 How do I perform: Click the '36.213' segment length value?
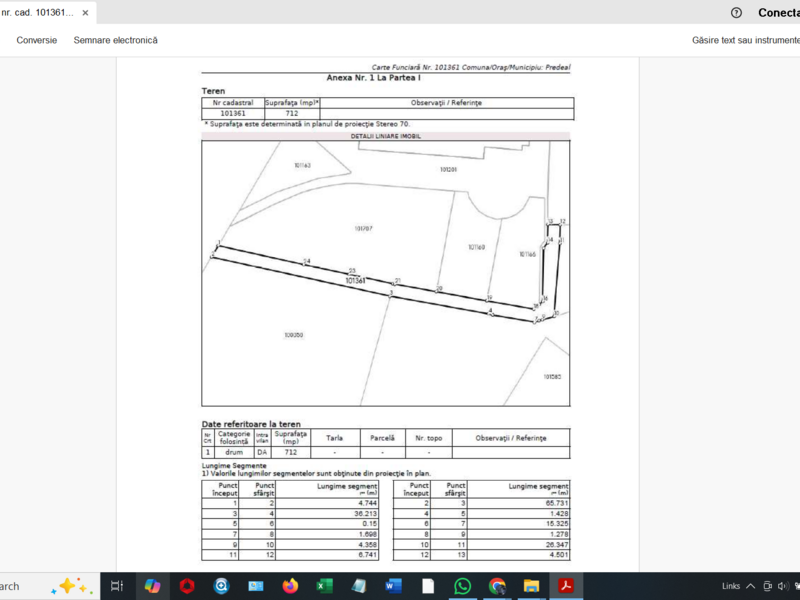point(365,514)
